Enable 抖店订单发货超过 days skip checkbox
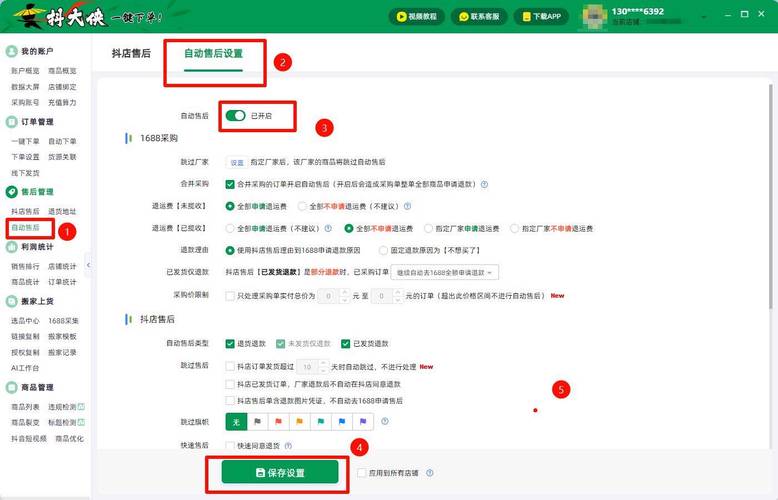 [230, 366]
